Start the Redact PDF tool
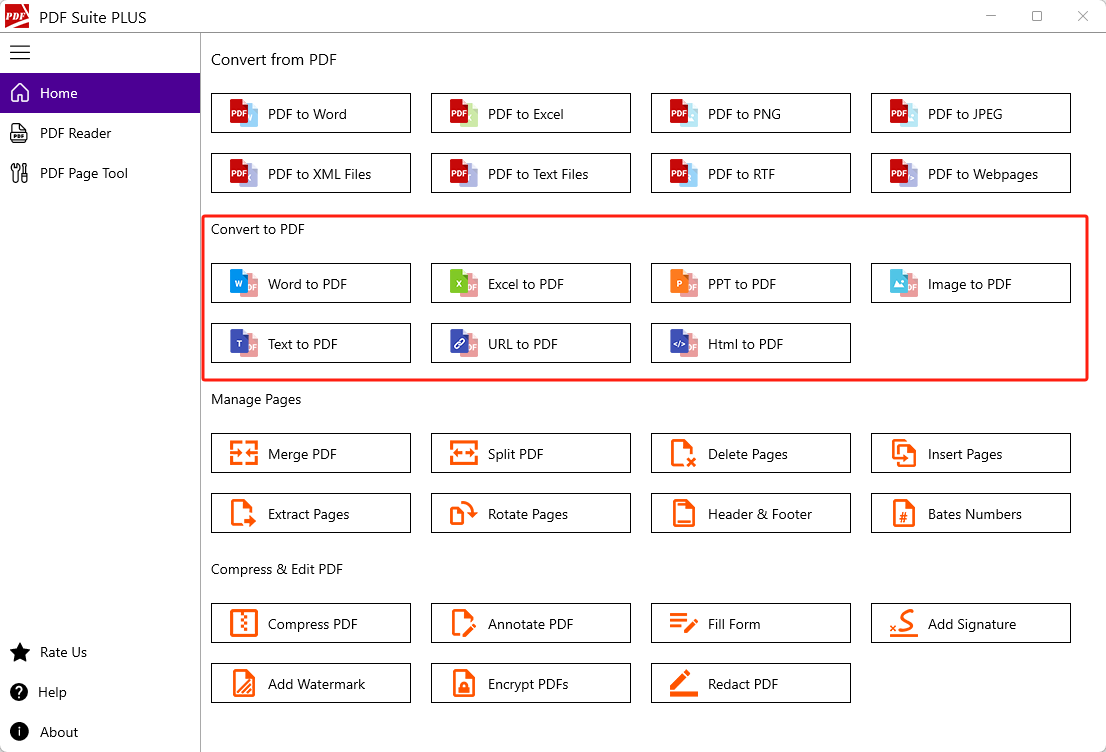The height and width of the screenshot is (752, 1106). point(750,684)
